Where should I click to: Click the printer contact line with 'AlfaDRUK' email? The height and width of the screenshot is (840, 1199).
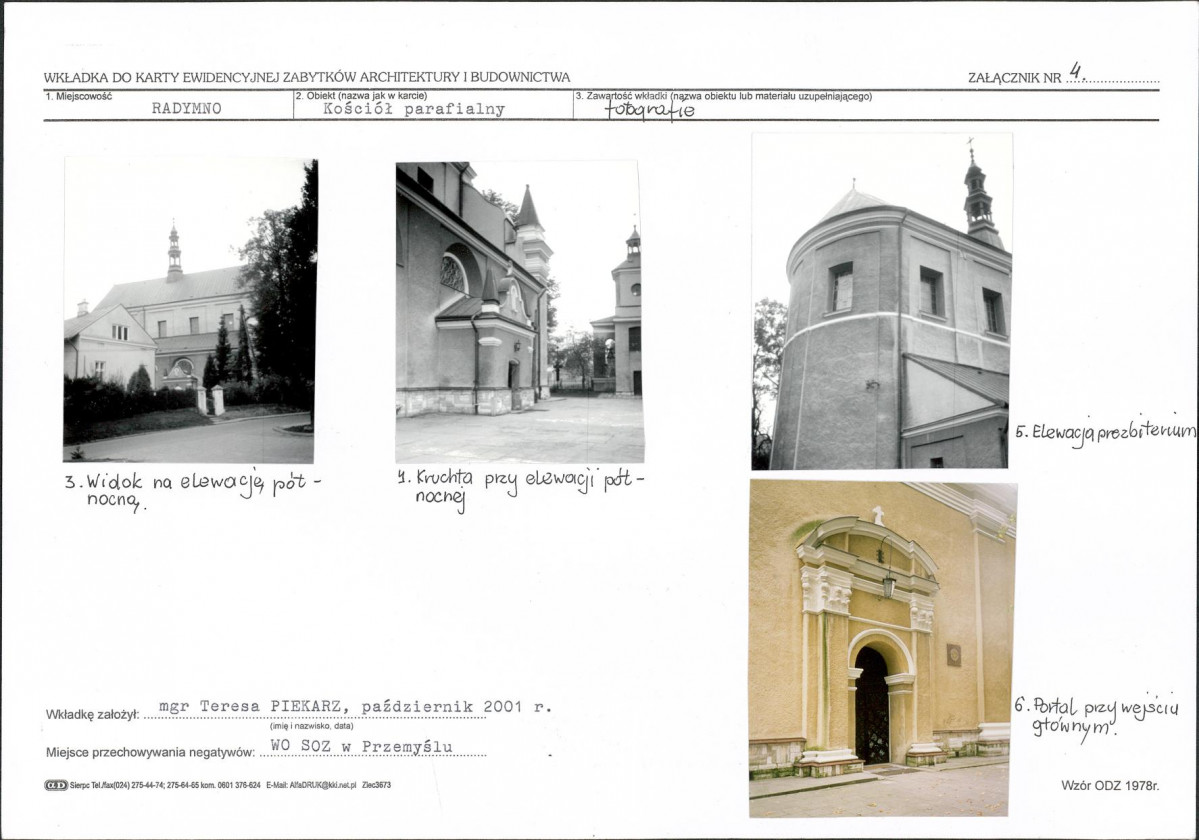(230, 785)
